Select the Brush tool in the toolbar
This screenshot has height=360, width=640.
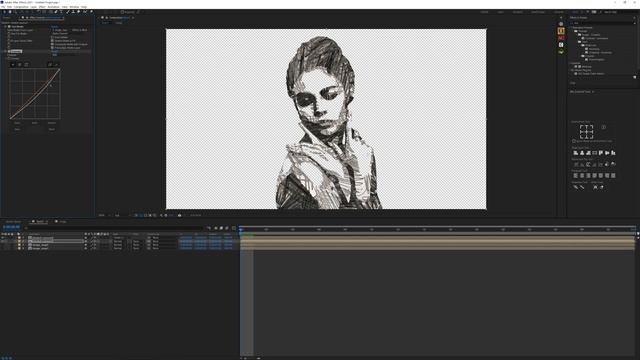pyautogui.click(x=68, y=12)
